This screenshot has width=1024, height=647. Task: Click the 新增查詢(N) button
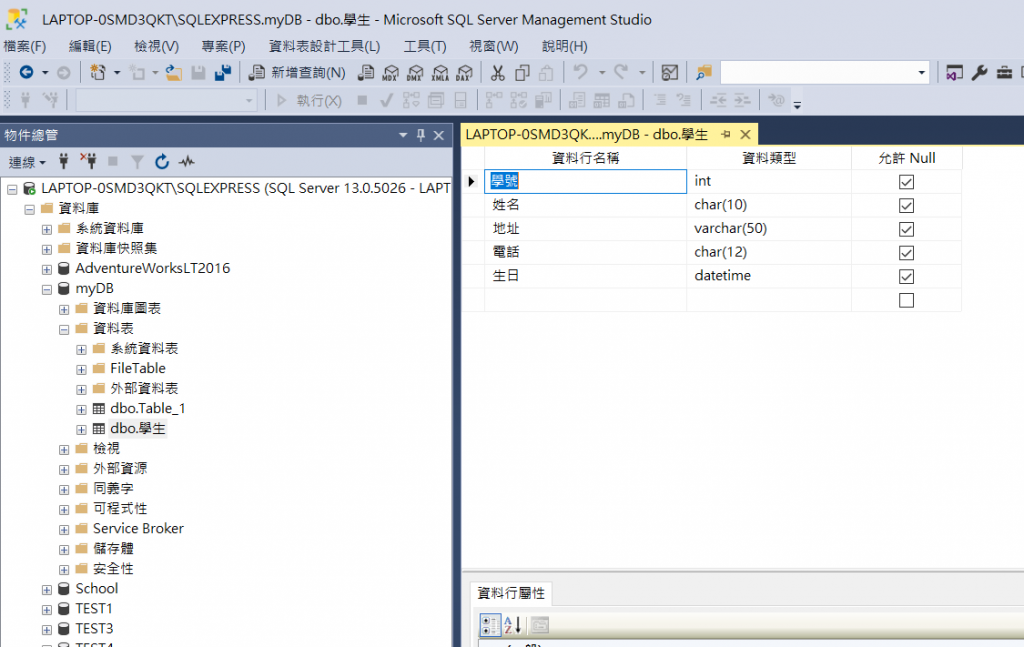coord(298,72)
